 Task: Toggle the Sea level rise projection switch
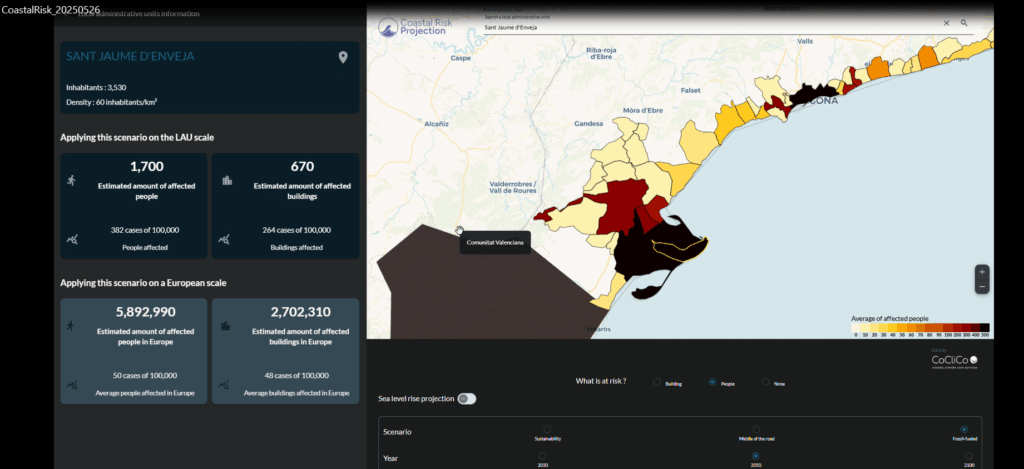(x=466, y=399)
